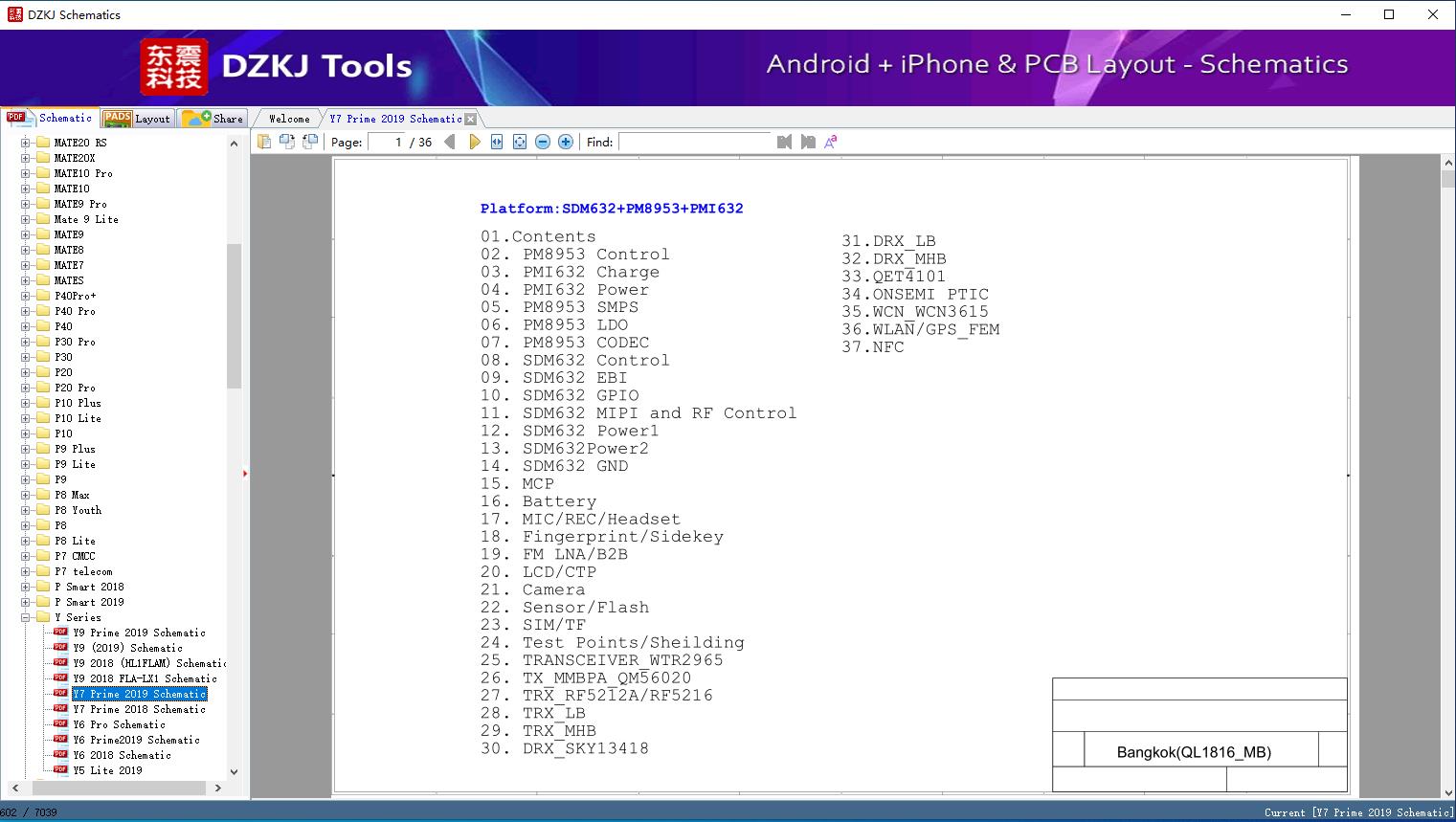Click the copy document icon in PDF toolbar

point(264,142)
